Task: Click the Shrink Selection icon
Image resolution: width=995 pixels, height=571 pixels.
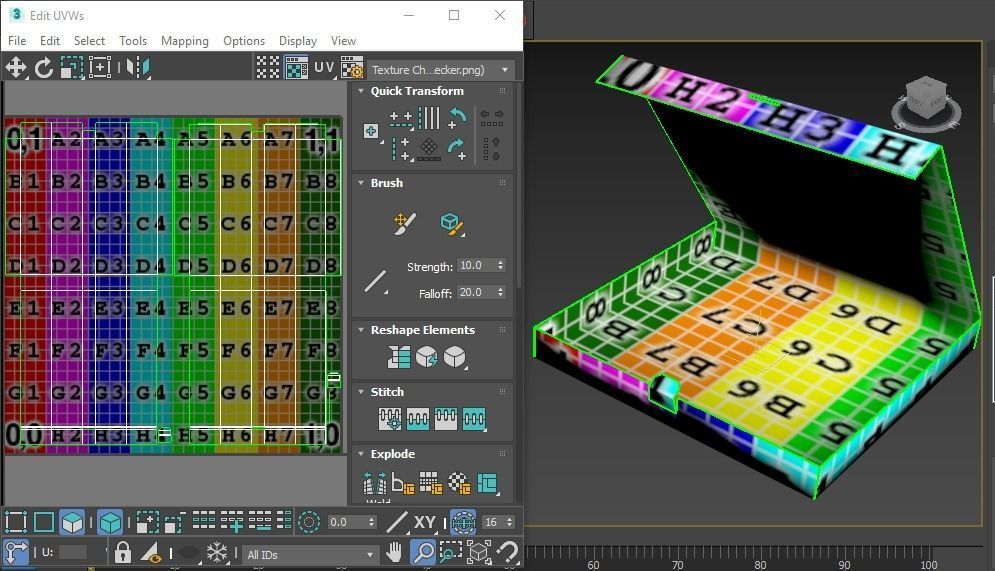Action: pos(175,522)
